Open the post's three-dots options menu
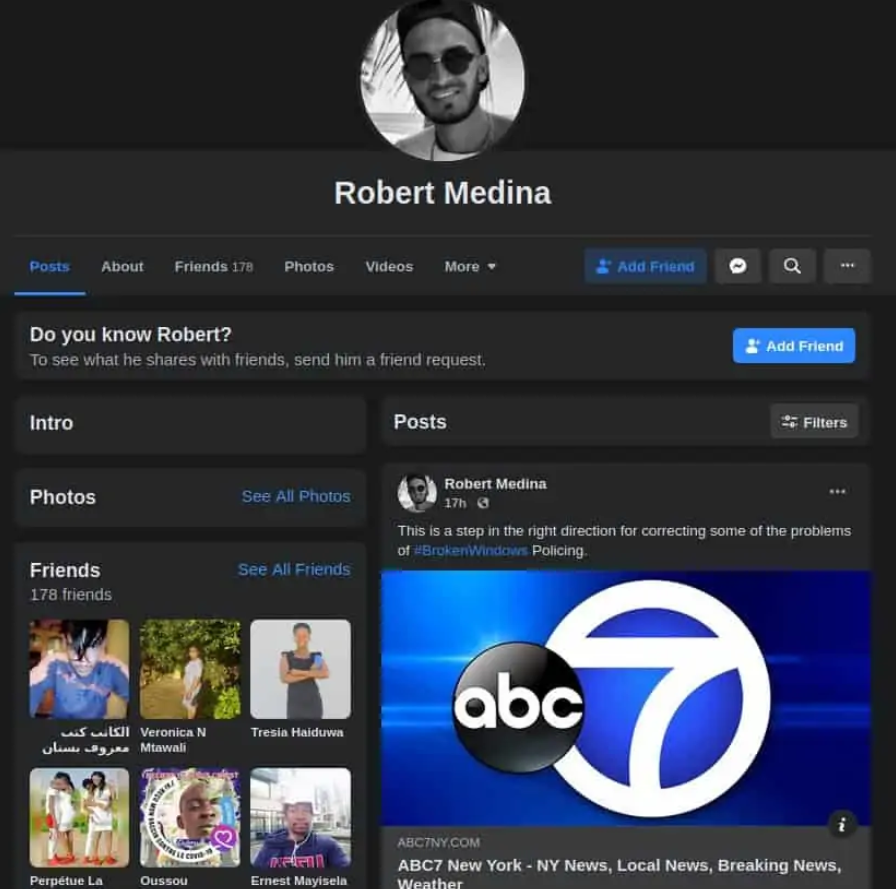 point(837,491)
